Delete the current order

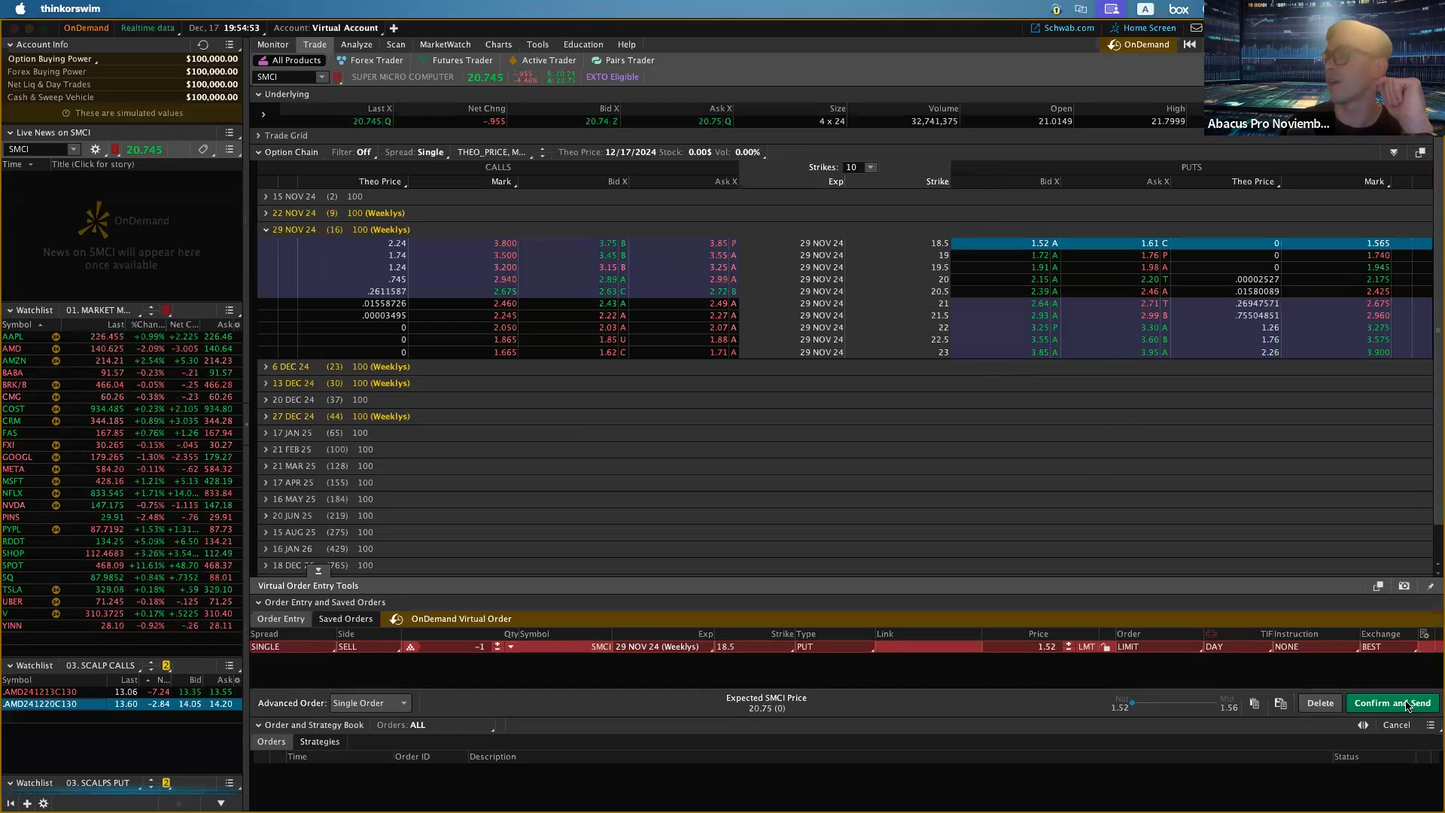pos(1319,703)
